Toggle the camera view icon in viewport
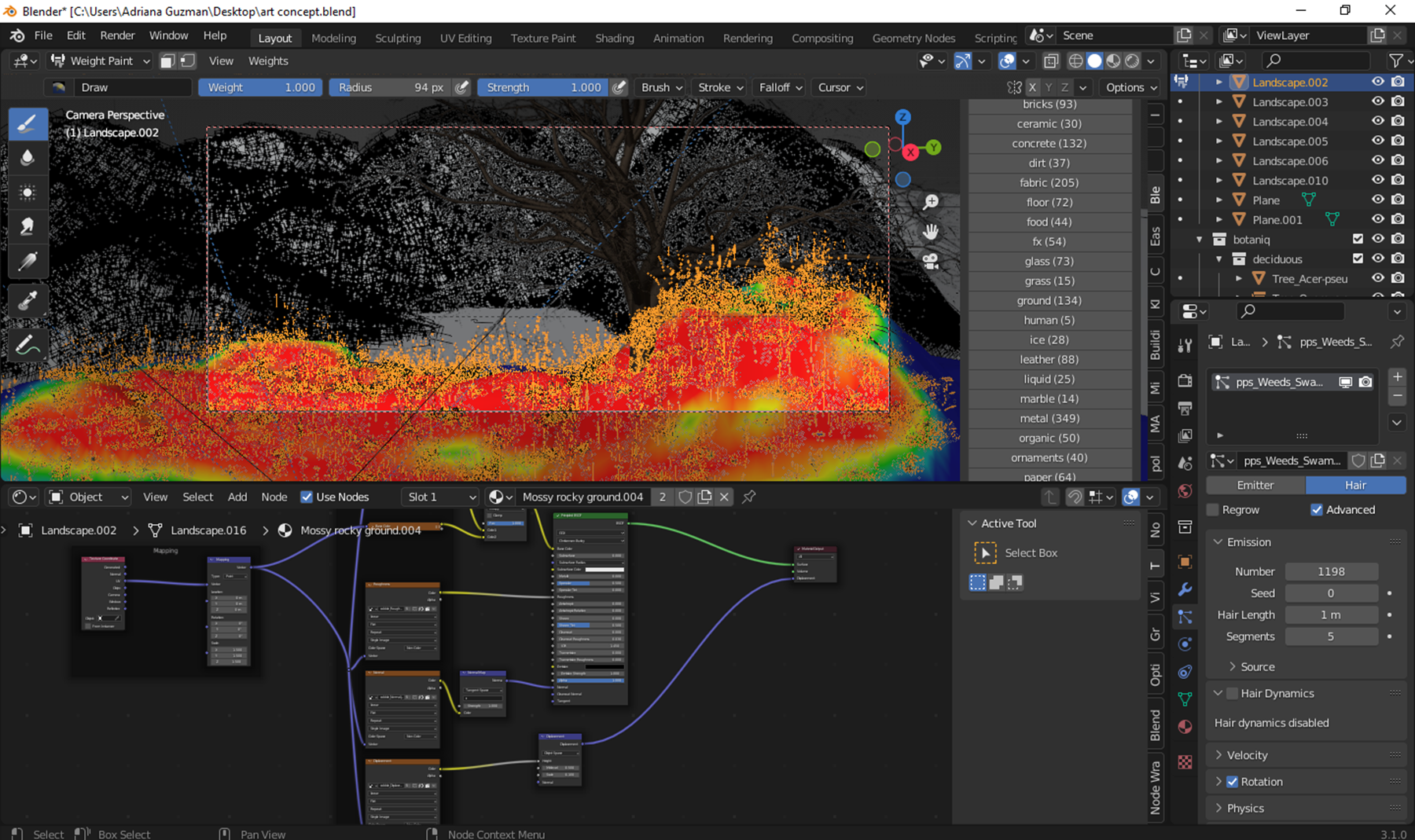1415x840 pixels. click(931, 261)
